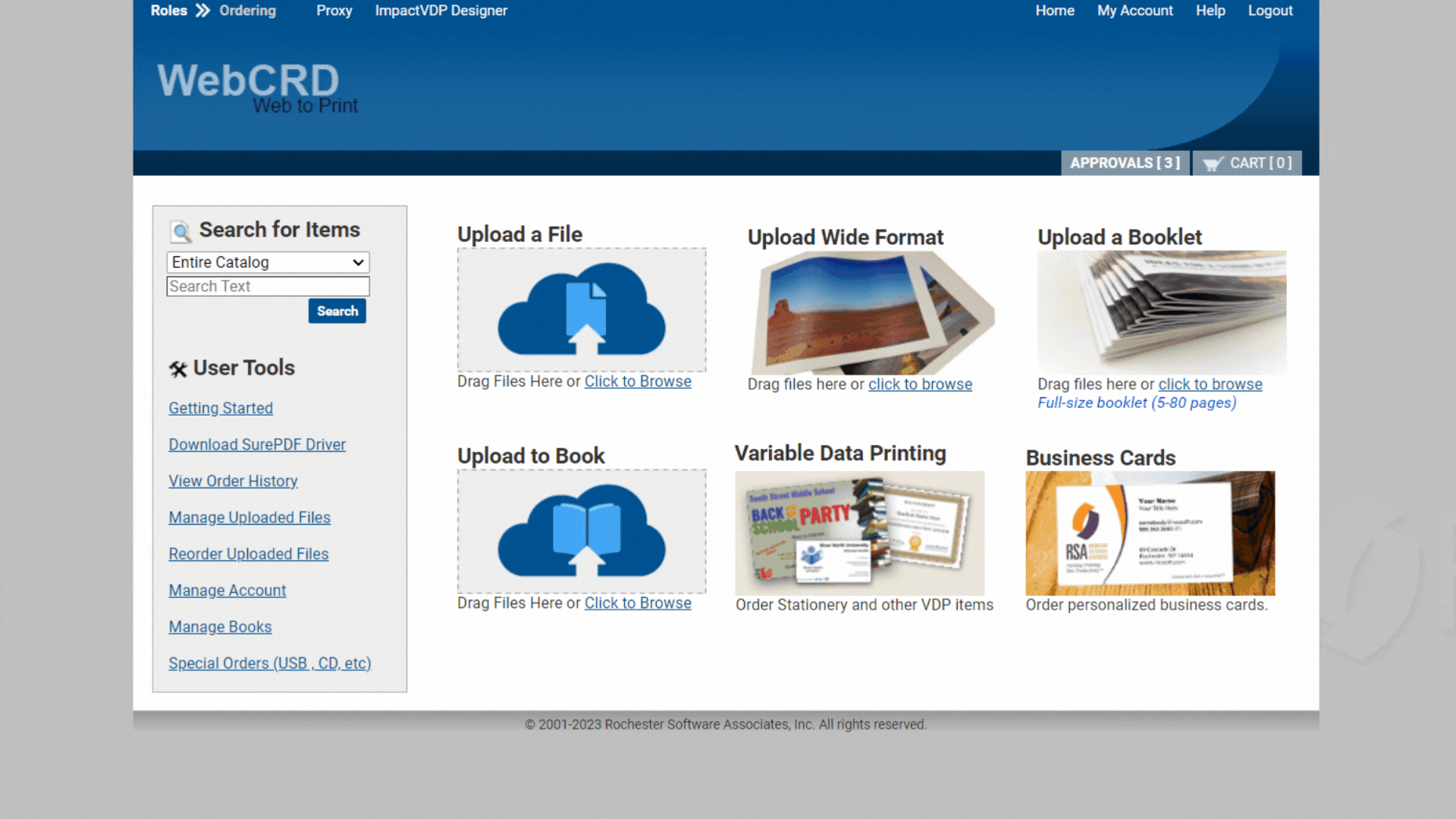Image resolution: width=1456 pixels, height=819 pixels.
Task: Open the Manage Books link
Action: point(220,626)
